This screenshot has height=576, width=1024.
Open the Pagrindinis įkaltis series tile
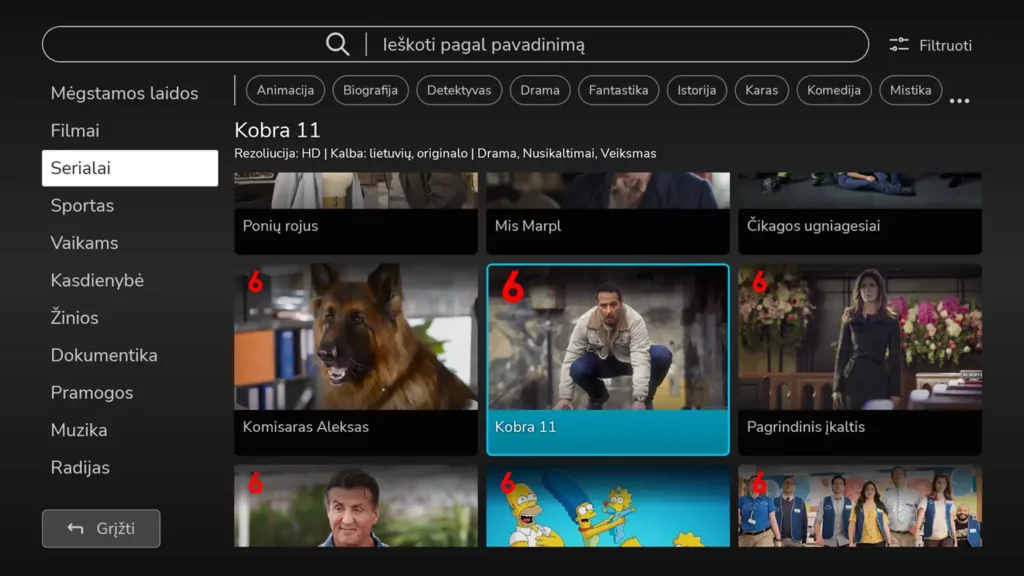(860, 358)
